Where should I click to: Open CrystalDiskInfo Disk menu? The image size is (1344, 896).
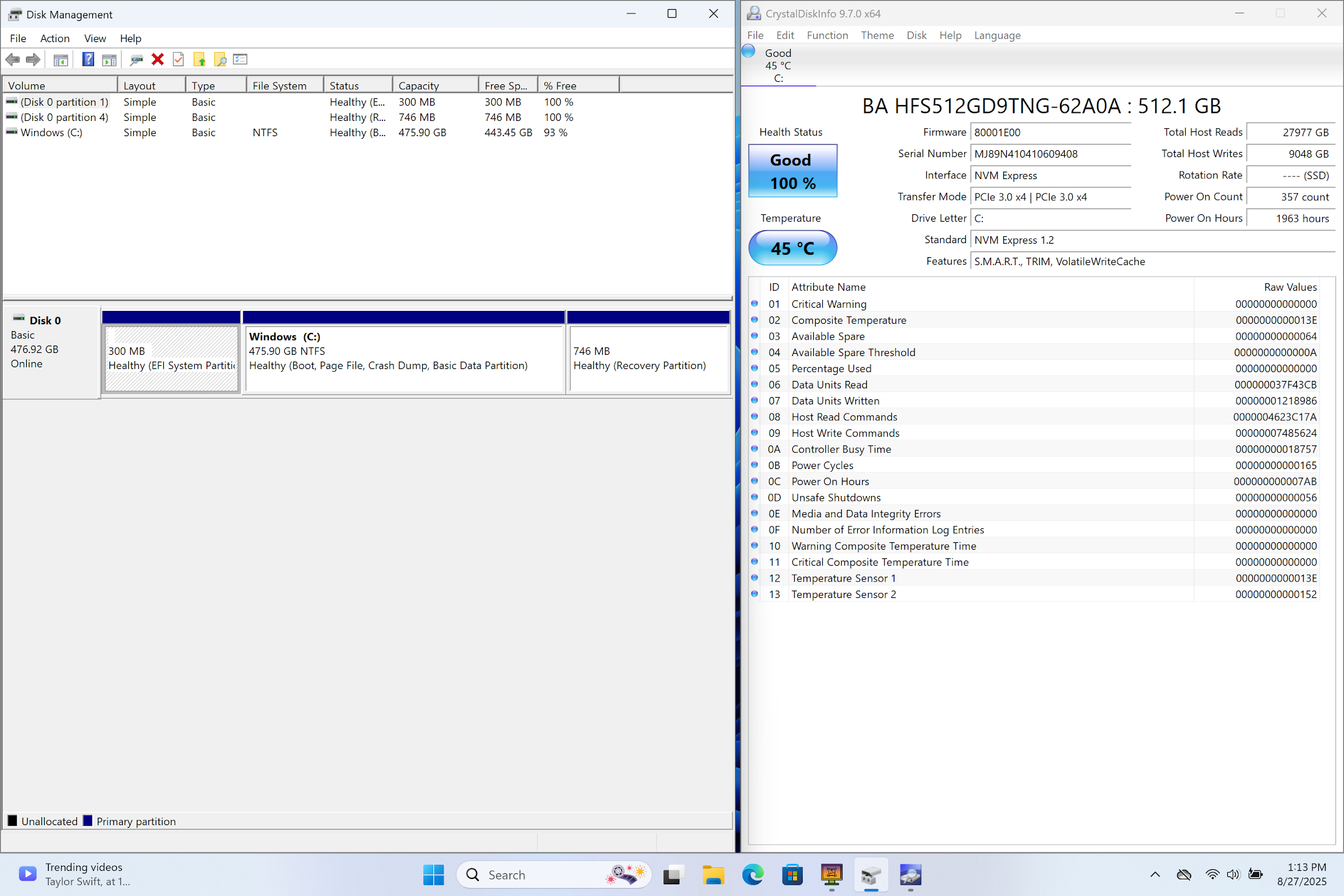(x=916, y=35)
